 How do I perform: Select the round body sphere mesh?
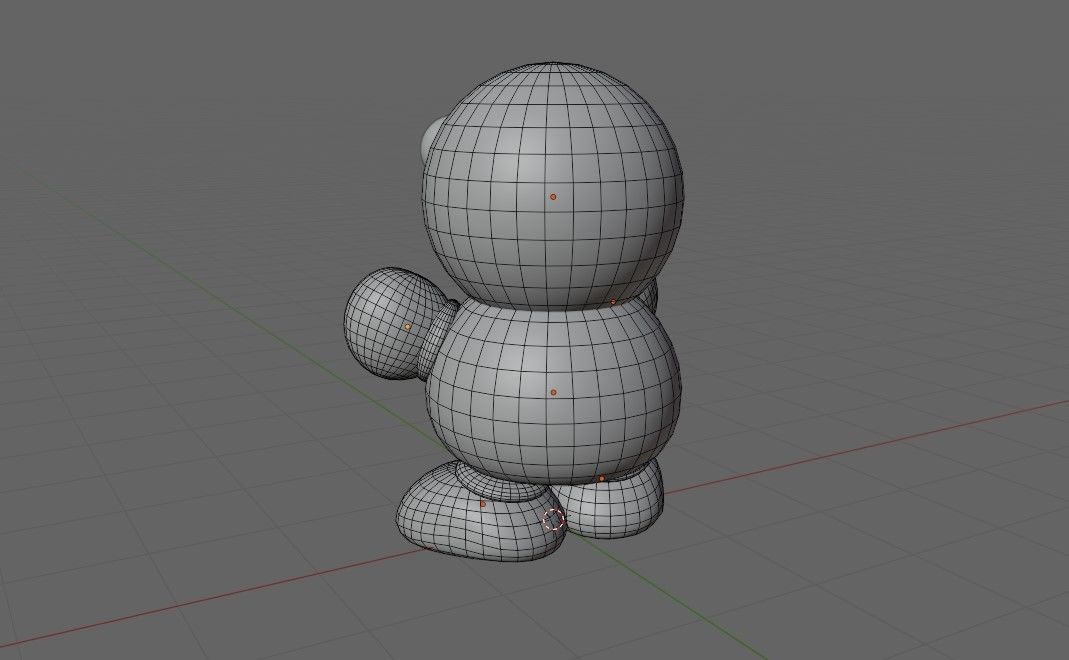pyautogui.click(x=554, y=392)
